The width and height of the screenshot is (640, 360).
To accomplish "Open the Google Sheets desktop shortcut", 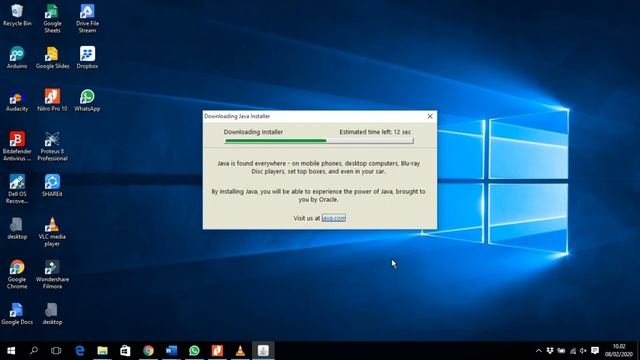I will [52, 18].
